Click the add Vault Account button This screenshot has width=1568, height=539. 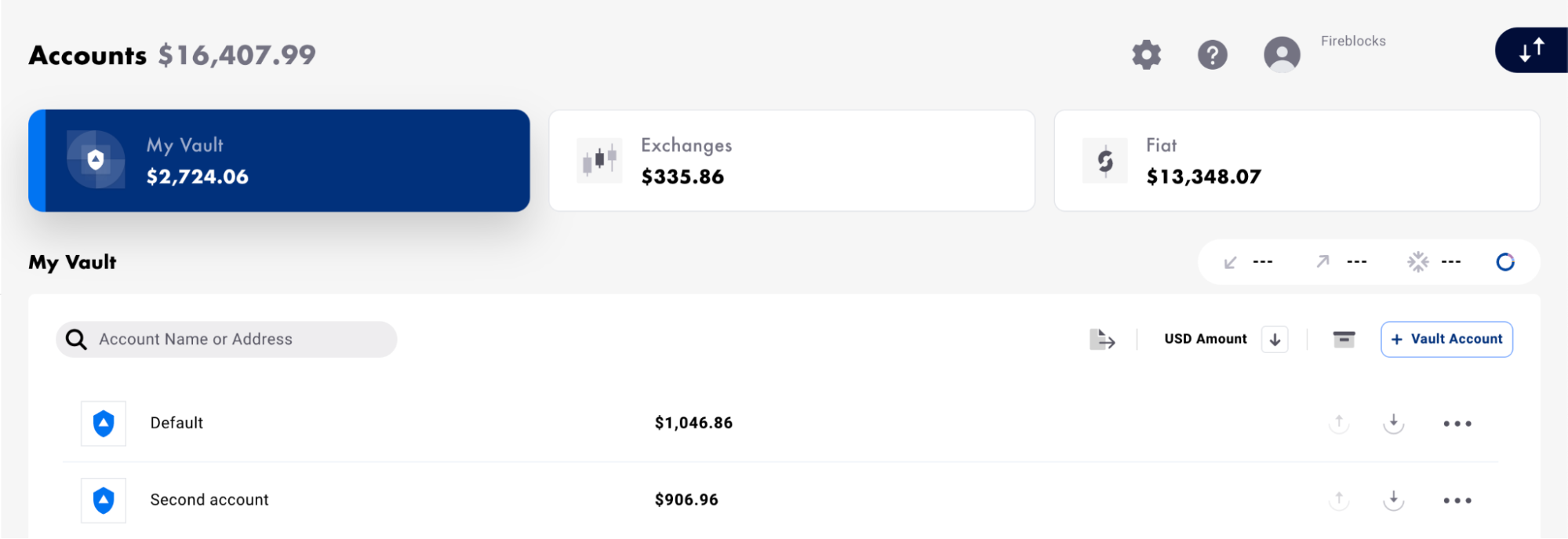click(x=1446, y=339)
